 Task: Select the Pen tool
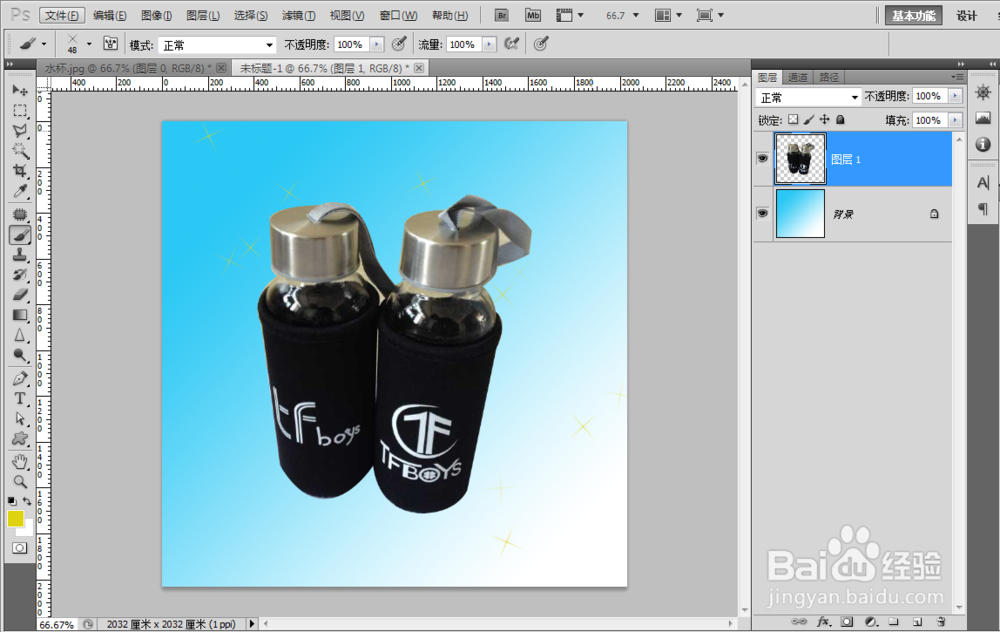(x=20, y=379)
